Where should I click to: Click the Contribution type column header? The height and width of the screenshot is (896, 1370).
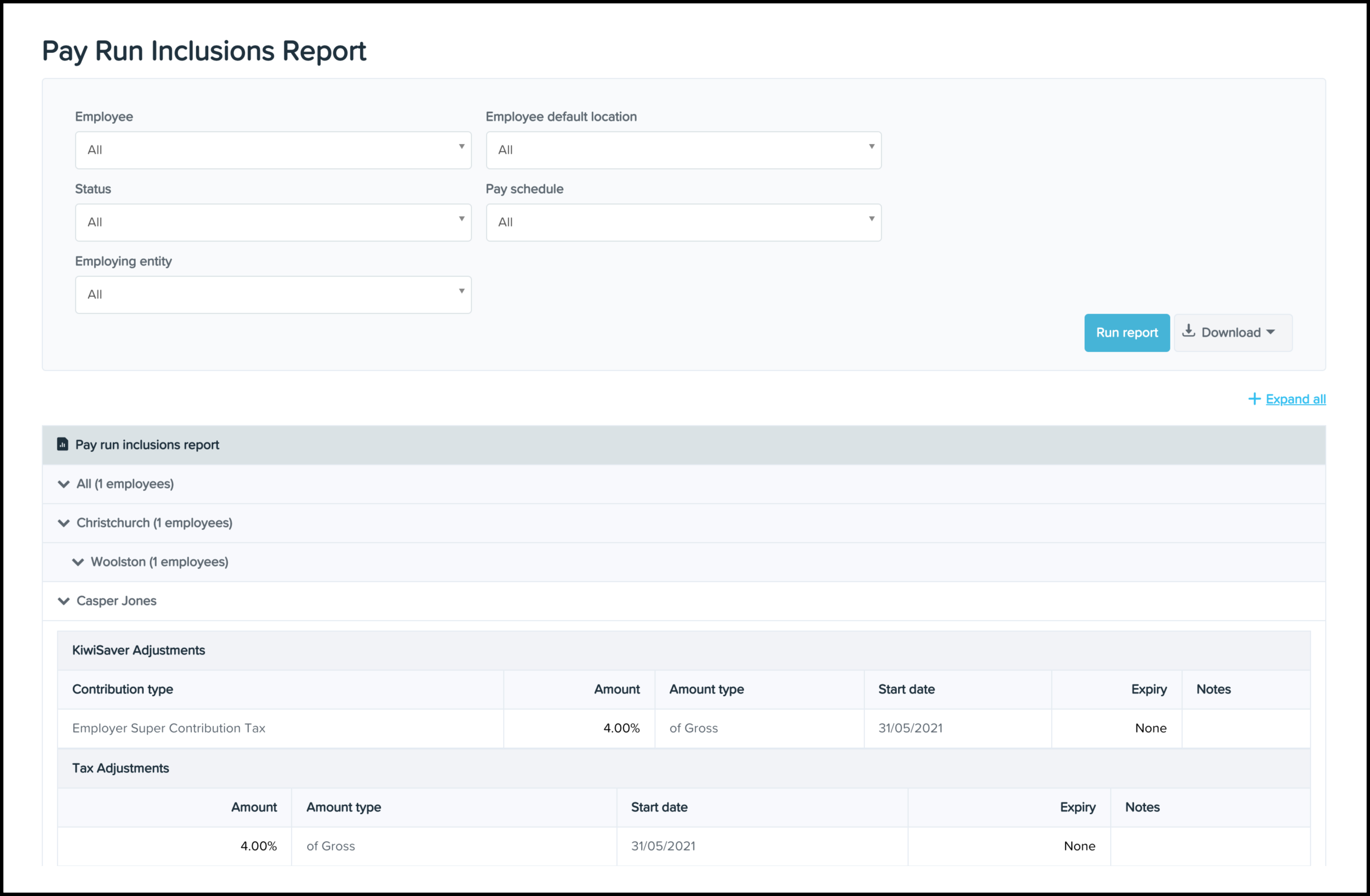pos(123,690)
